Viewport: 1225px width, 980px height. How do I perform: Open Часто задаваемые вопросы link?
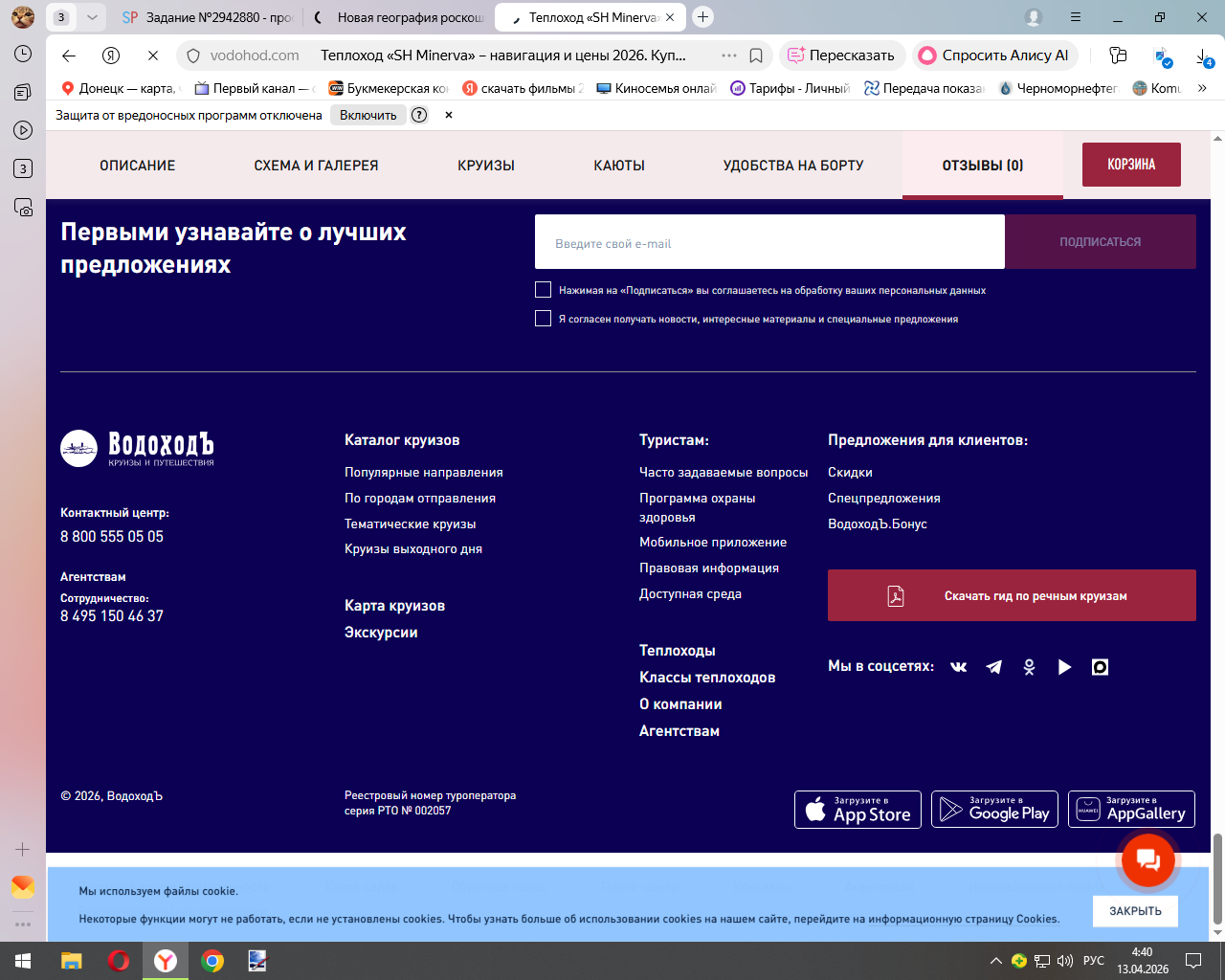[x=724, y=472]
